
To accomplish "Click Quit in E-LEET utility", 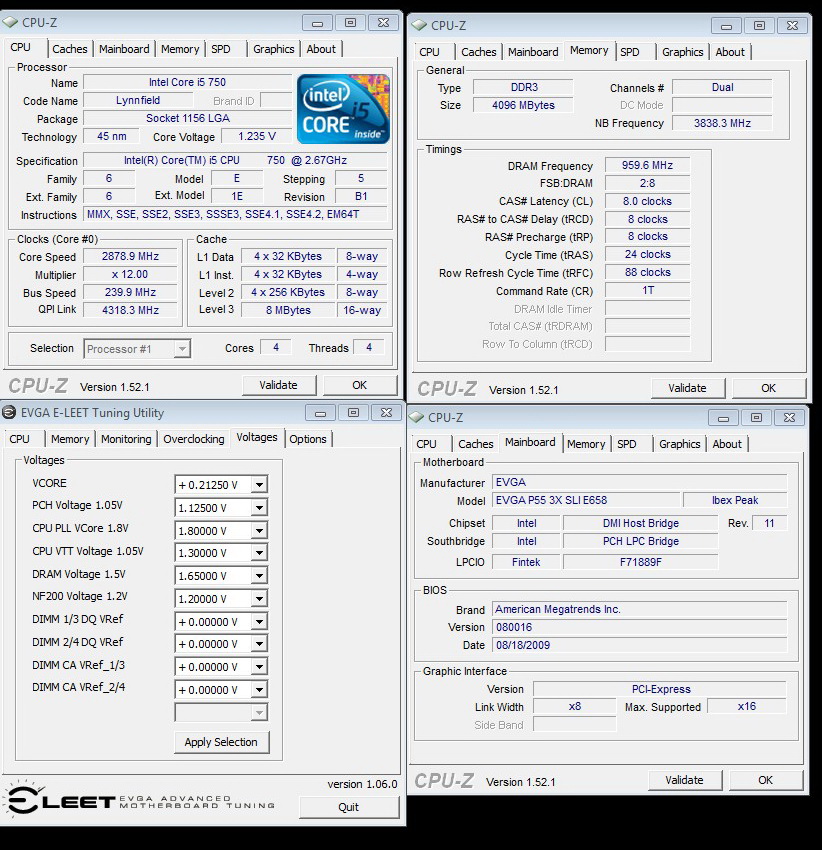I will point(349,807).
